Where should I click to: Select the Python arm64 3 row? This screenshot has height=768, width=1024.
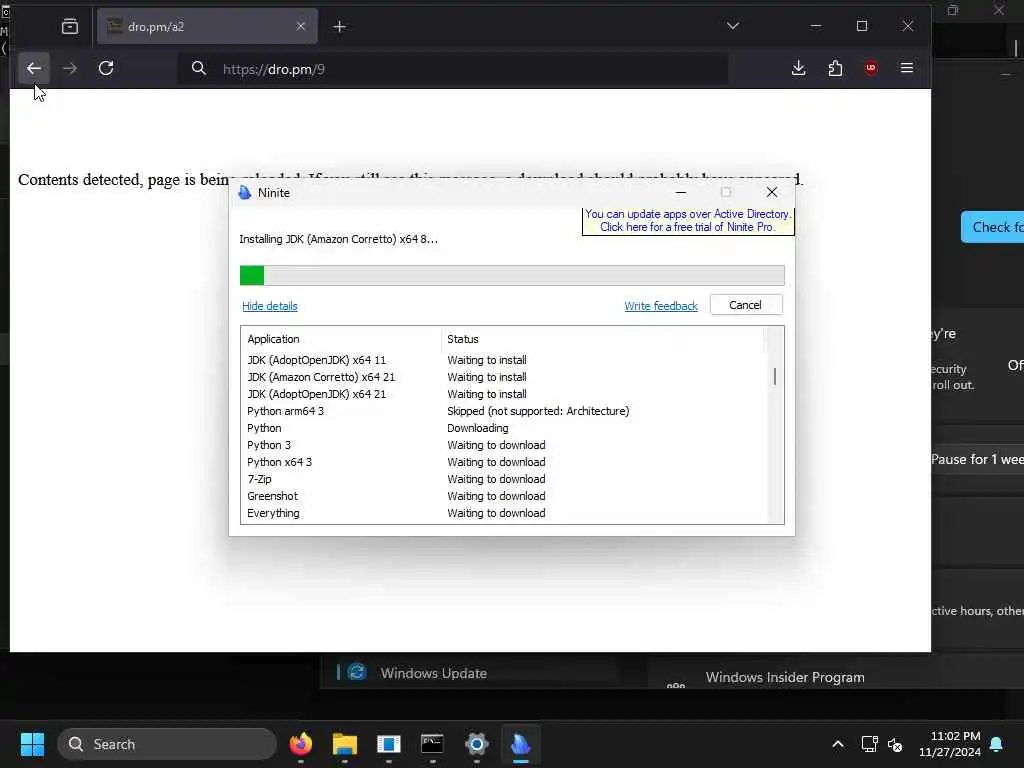(502, 411)
